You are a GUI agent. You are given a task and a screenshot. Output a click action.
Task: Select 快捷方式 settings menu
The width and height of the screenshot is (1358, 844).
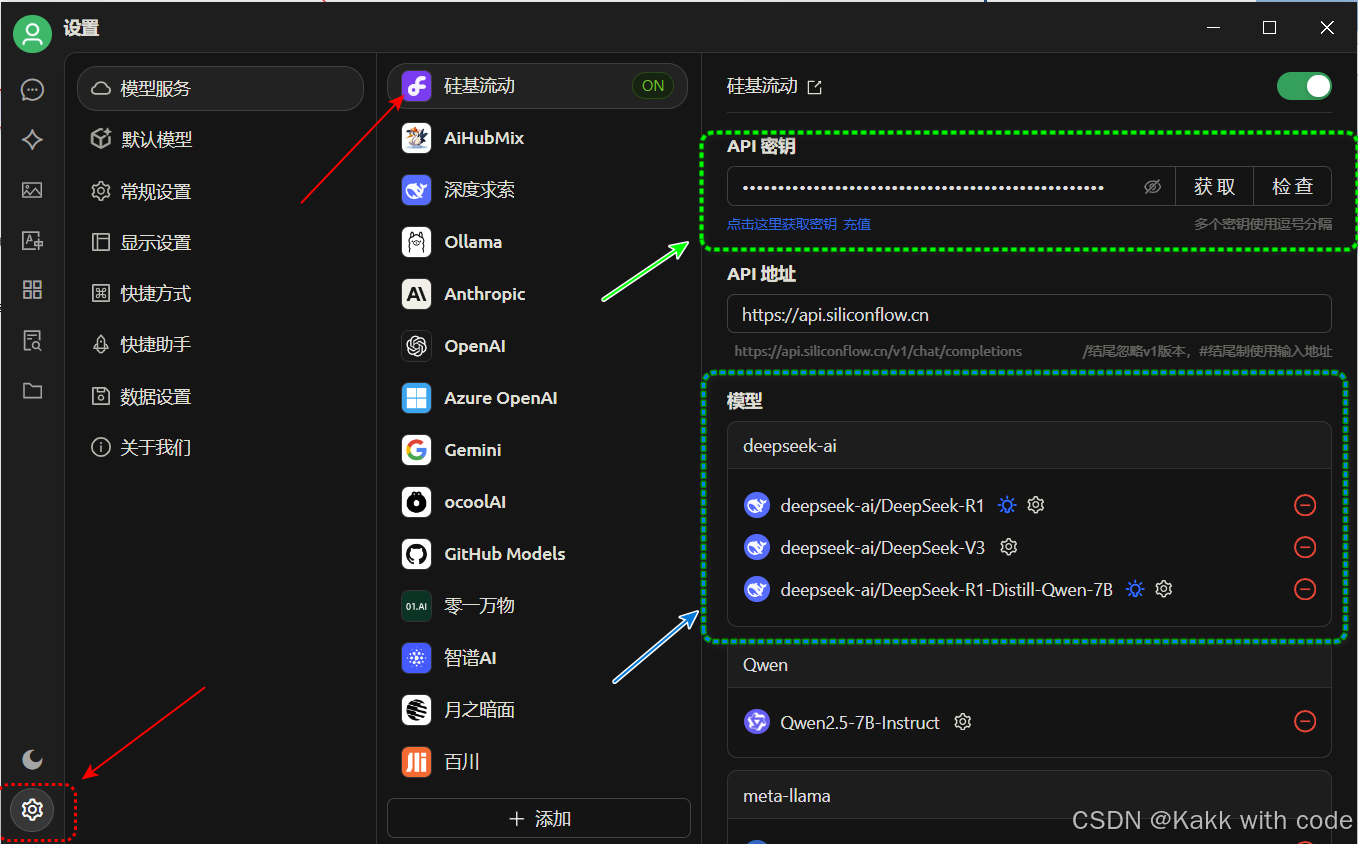(220, 293)
